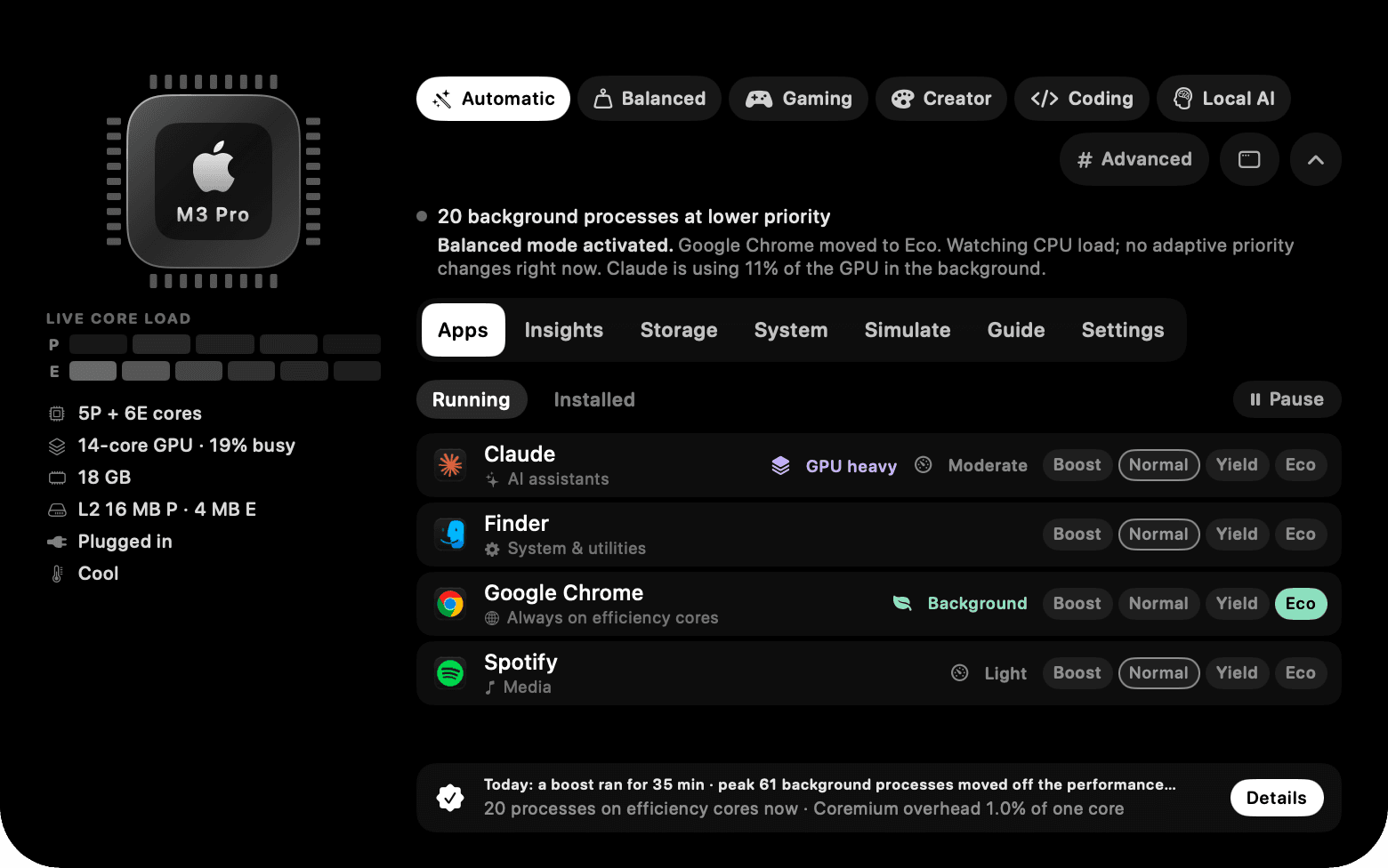Show the Installed apps list

tap(594, 400)
